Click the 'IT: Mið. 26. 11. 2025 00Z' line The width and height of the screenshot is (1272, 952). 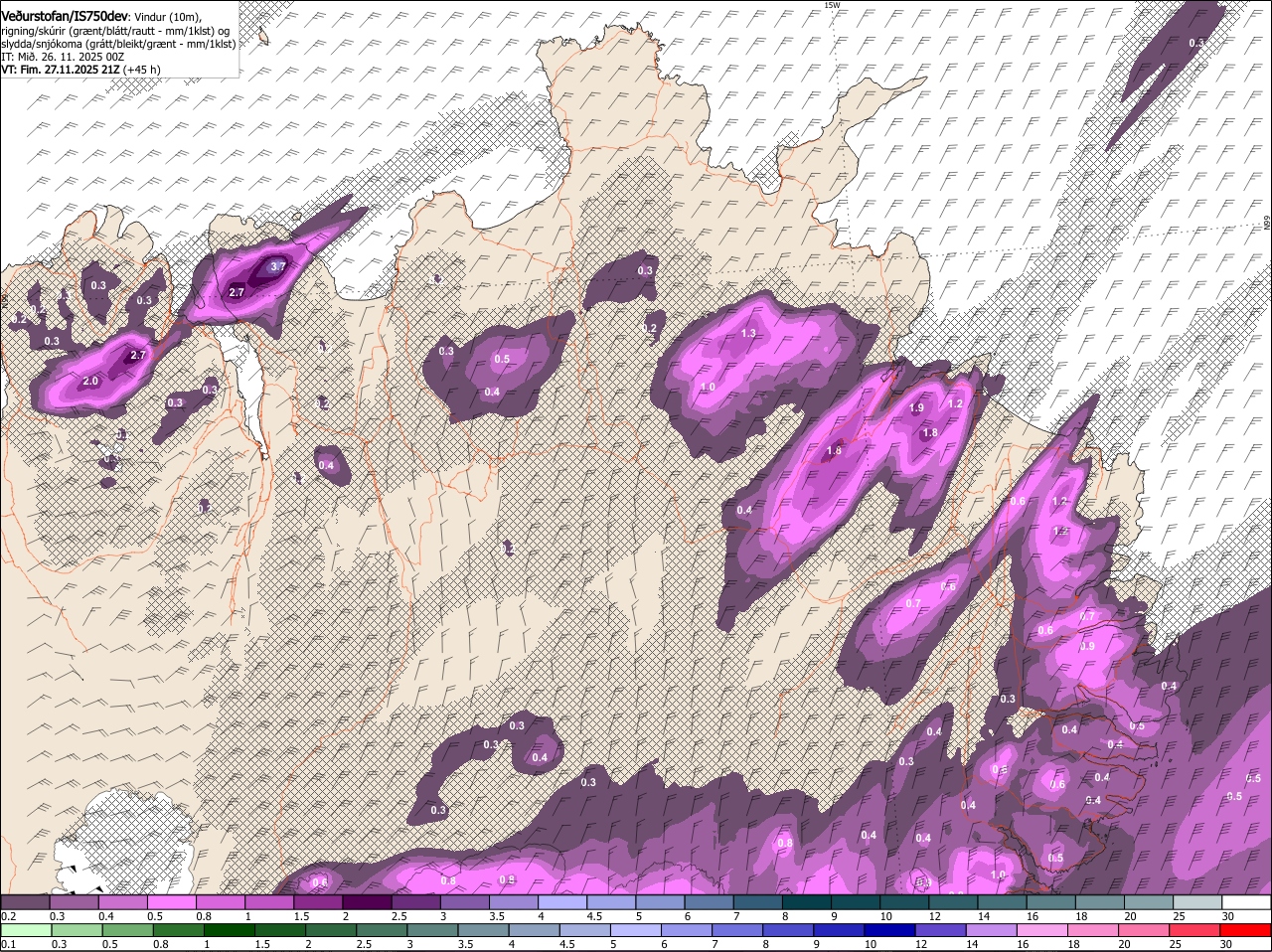click(x=62, y=57)
